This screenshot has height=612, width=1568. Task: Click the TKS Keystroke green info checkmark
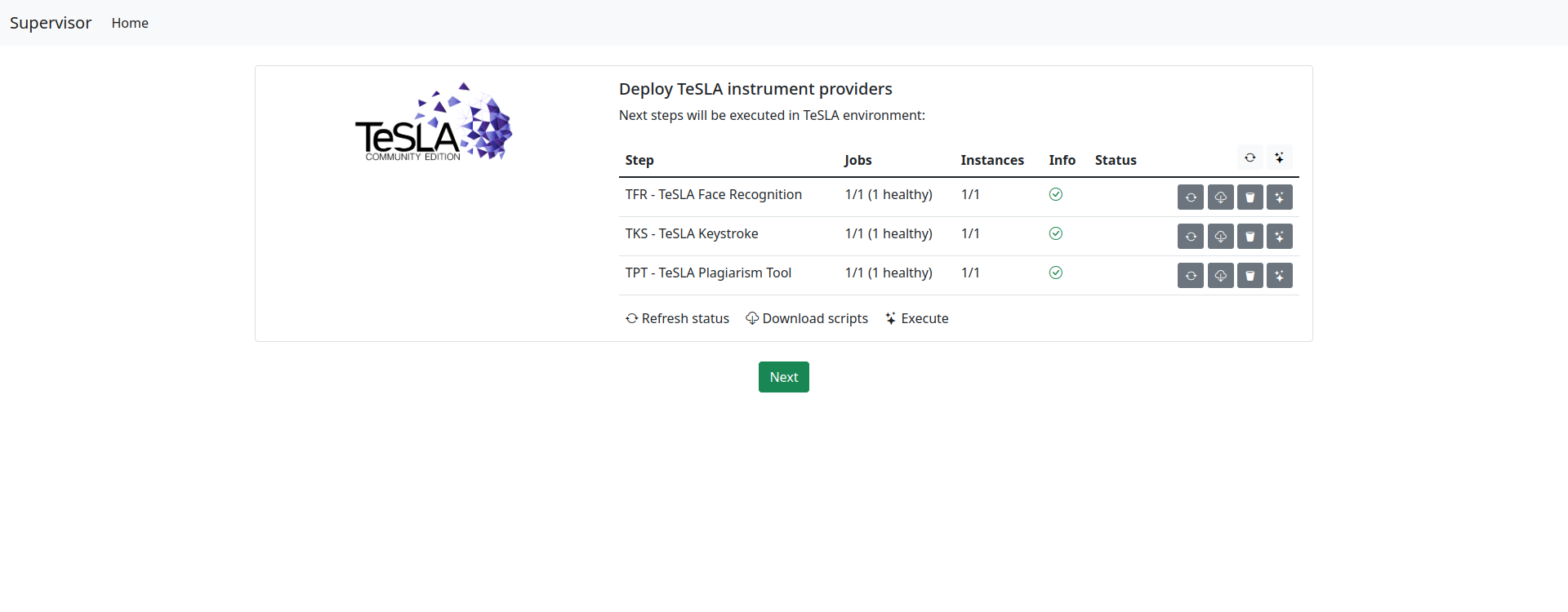(x=1056, y=233)
